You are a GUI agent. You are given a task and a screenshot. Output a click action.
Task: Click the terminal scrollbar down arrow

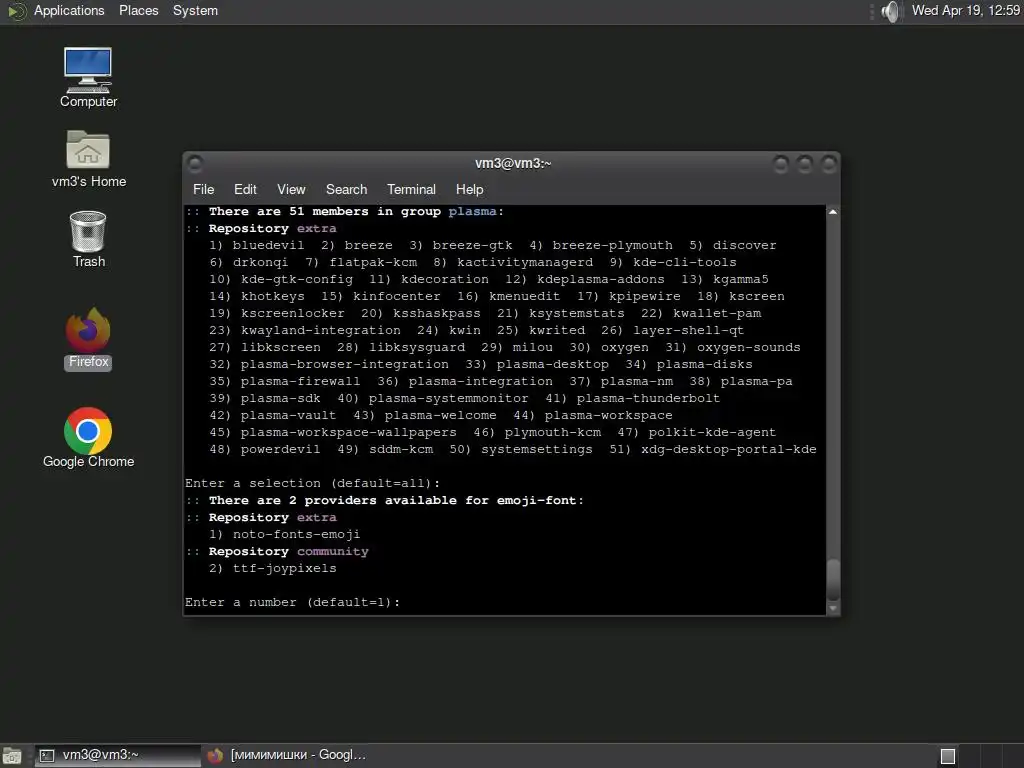[833, 608]
